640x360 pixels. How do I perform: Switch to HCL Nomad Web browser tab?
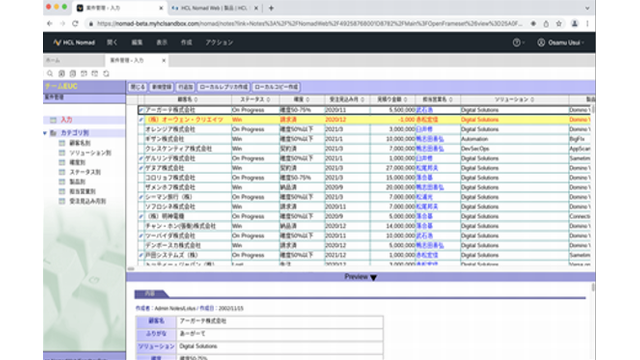[214, 8]
